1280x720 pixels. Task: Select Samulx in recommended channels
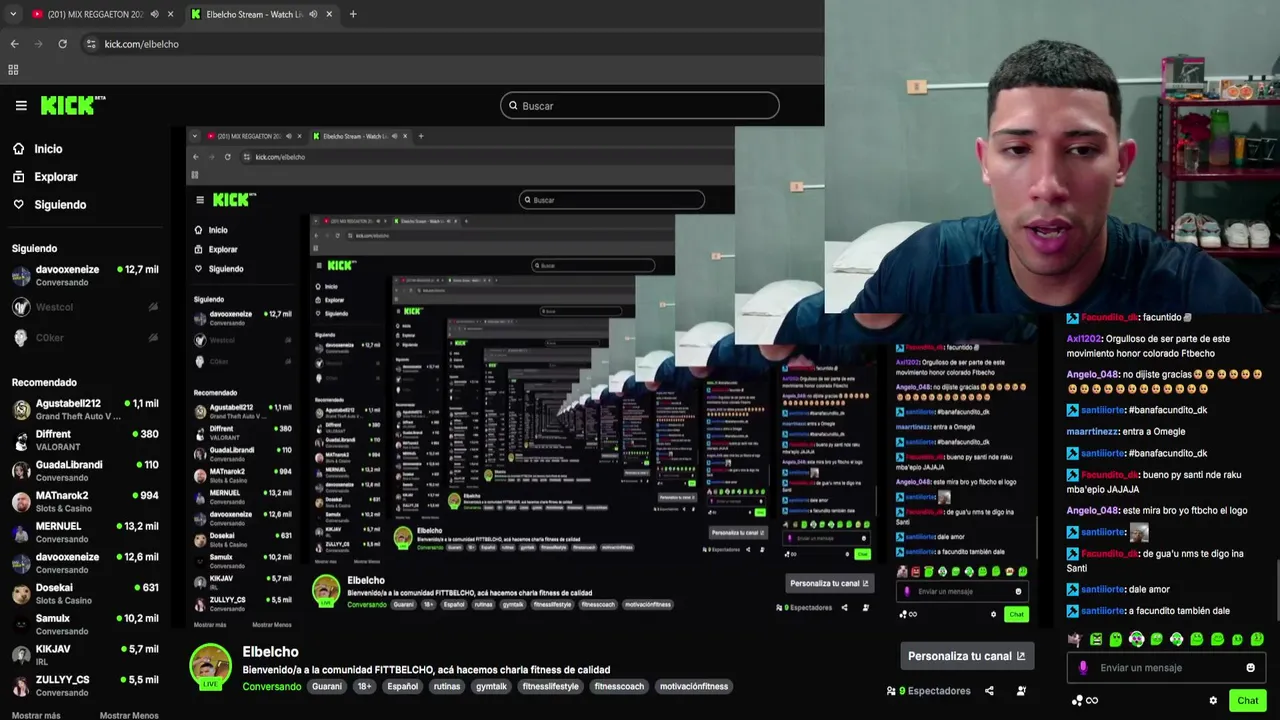click(x=85, y=624)
